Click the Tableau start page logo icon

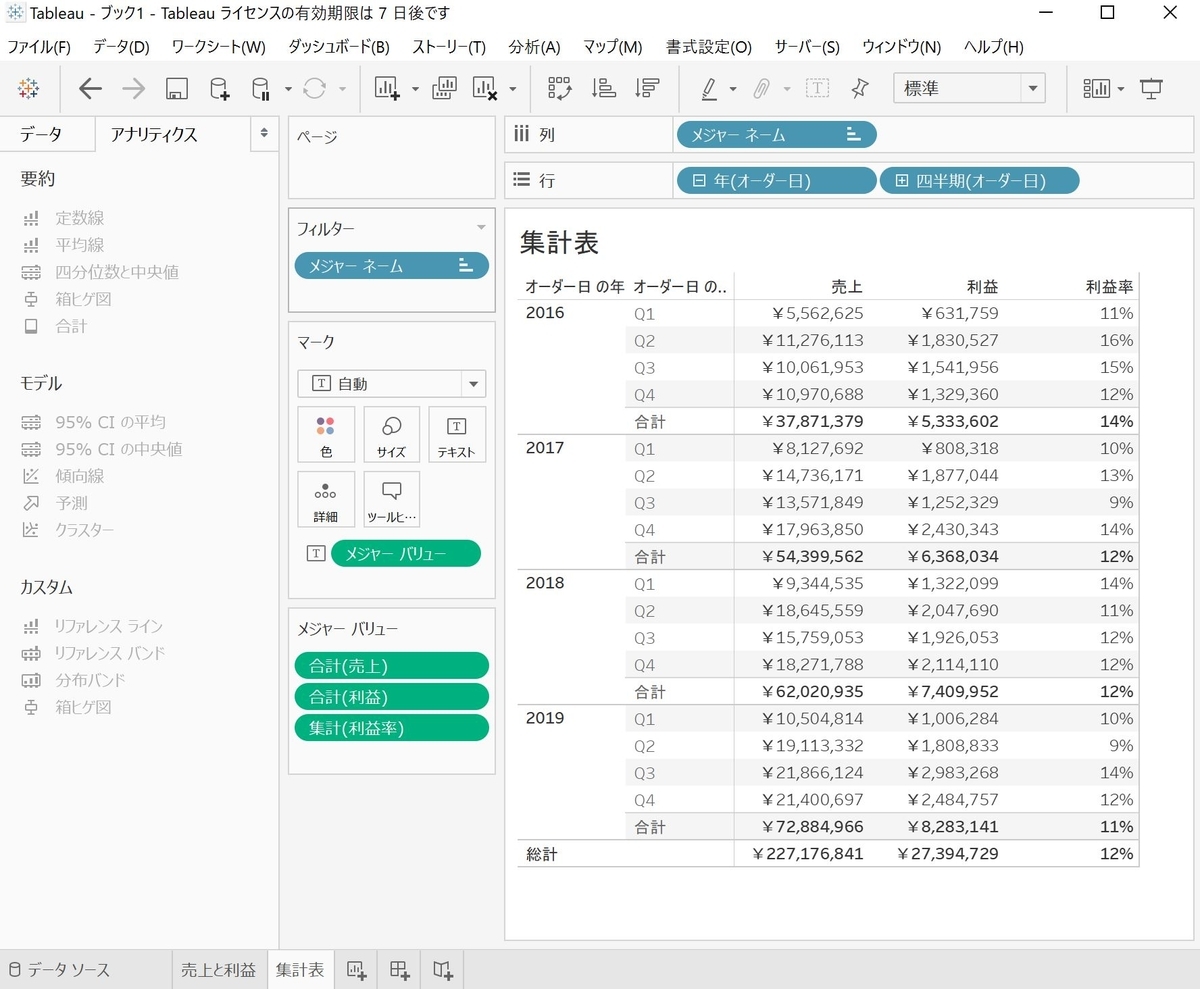click(28, 88)
